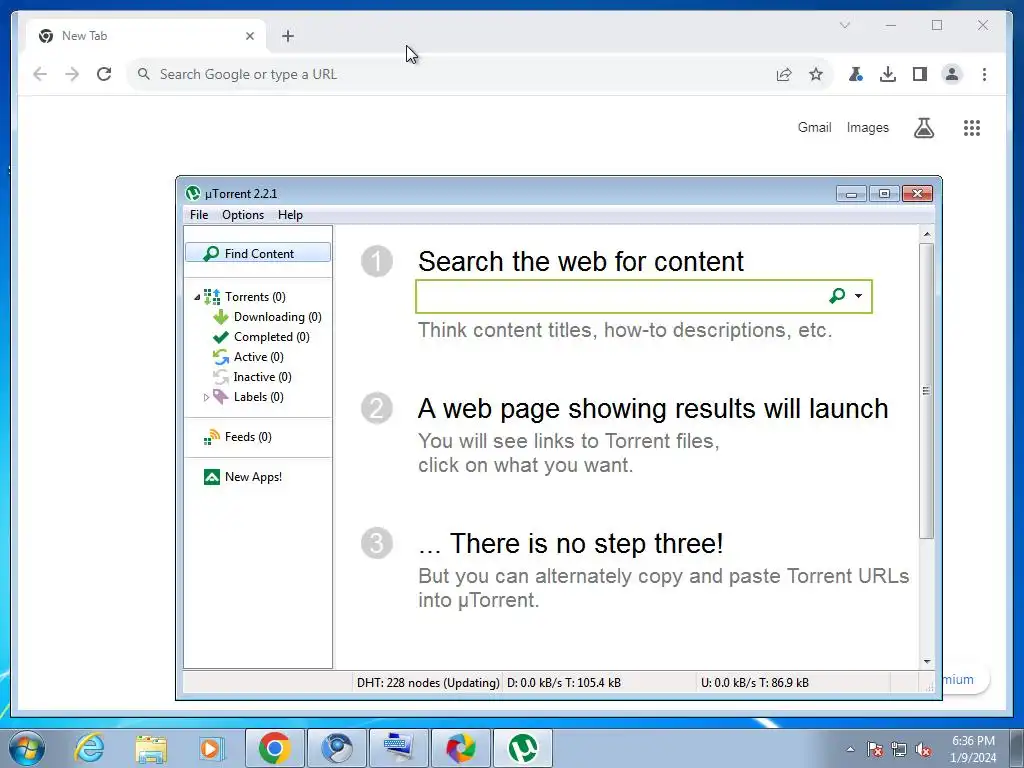Open the Images link
This screenshot has height=768, width=1024.
point(867,127)
